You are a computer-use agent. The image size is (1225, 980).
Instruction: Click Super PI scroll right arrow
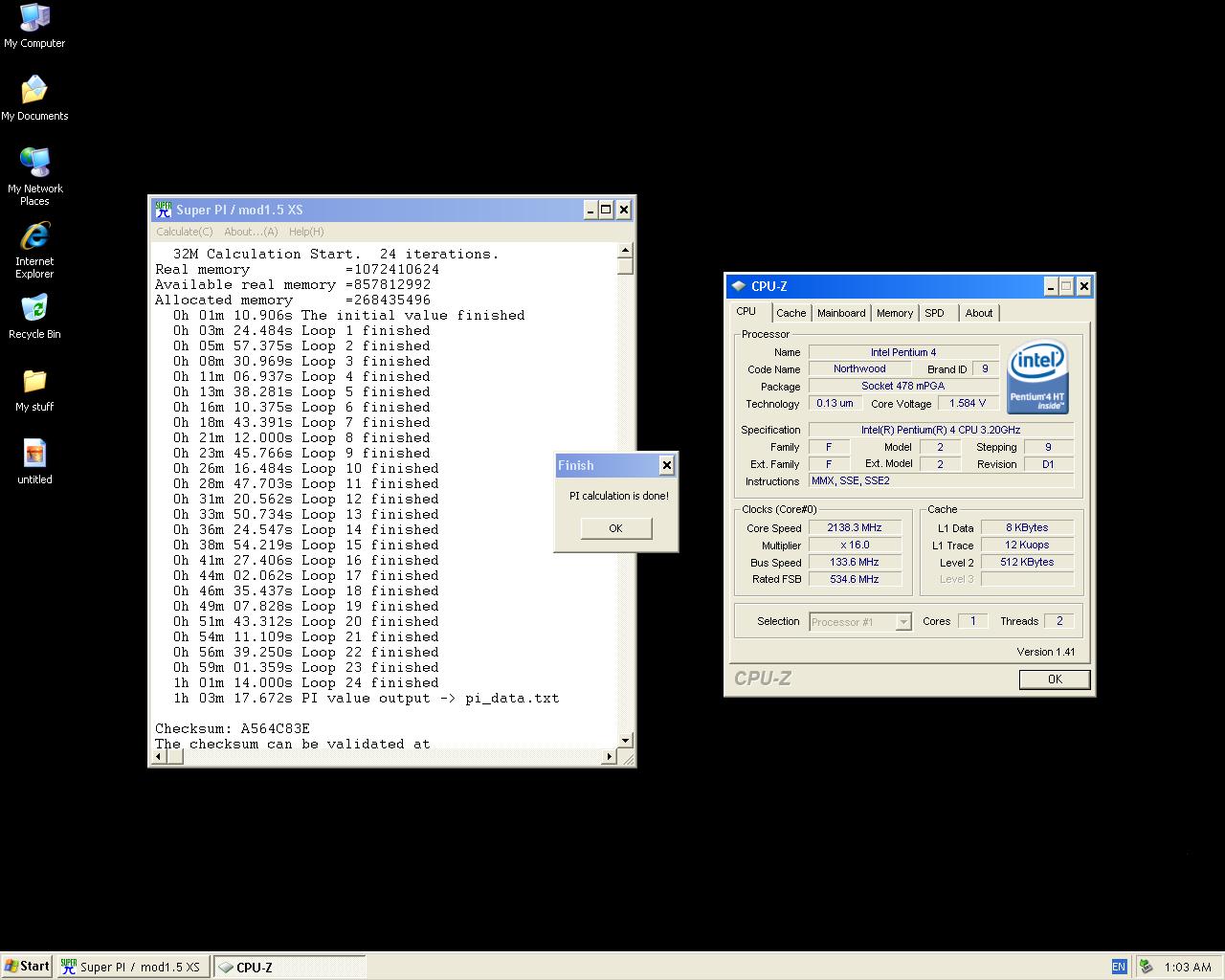609,757
